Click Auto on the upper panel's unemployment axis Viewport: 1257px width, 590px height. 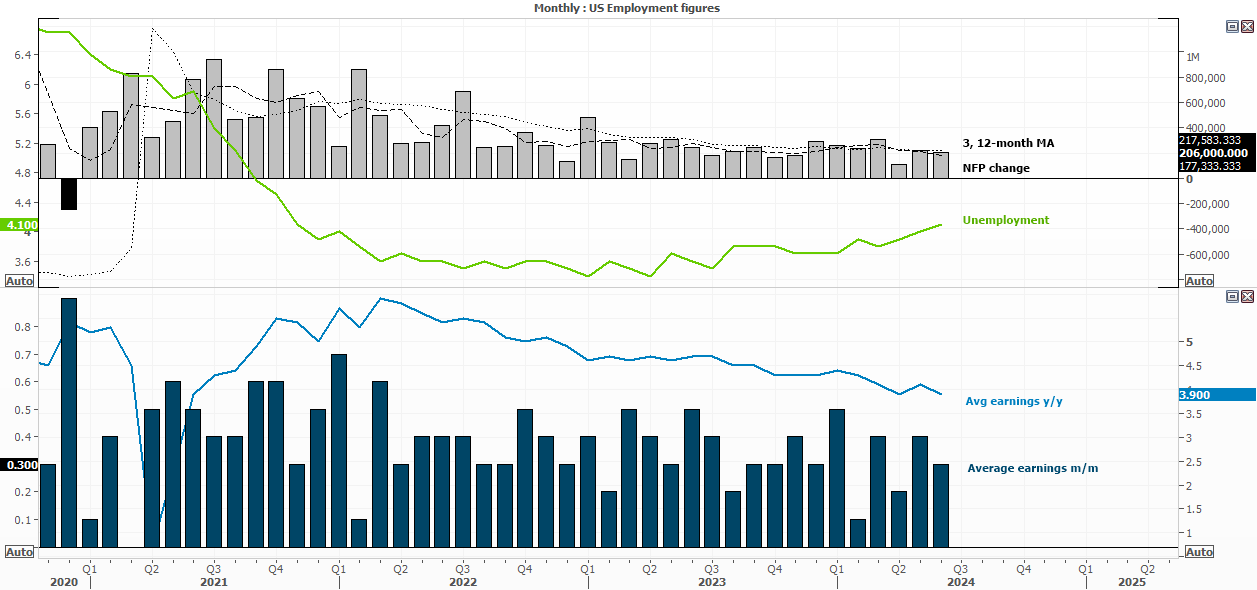(19, 281)
